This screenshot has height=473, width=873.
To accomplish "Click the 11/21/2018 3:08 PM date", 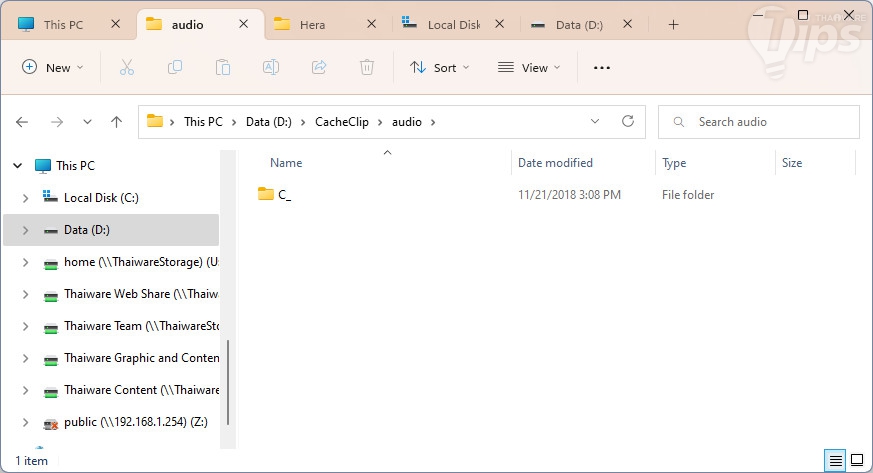I will pyautogui.click(x=569, y=195).
